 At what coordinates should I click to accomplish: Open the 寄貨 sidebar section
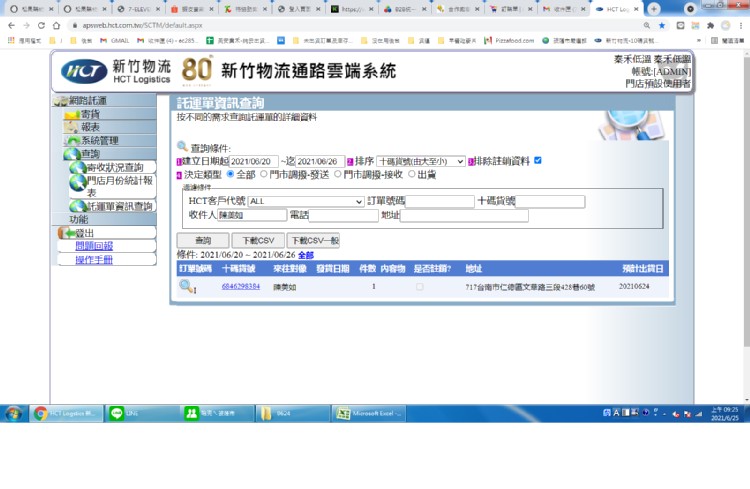[x=110, y=114]
